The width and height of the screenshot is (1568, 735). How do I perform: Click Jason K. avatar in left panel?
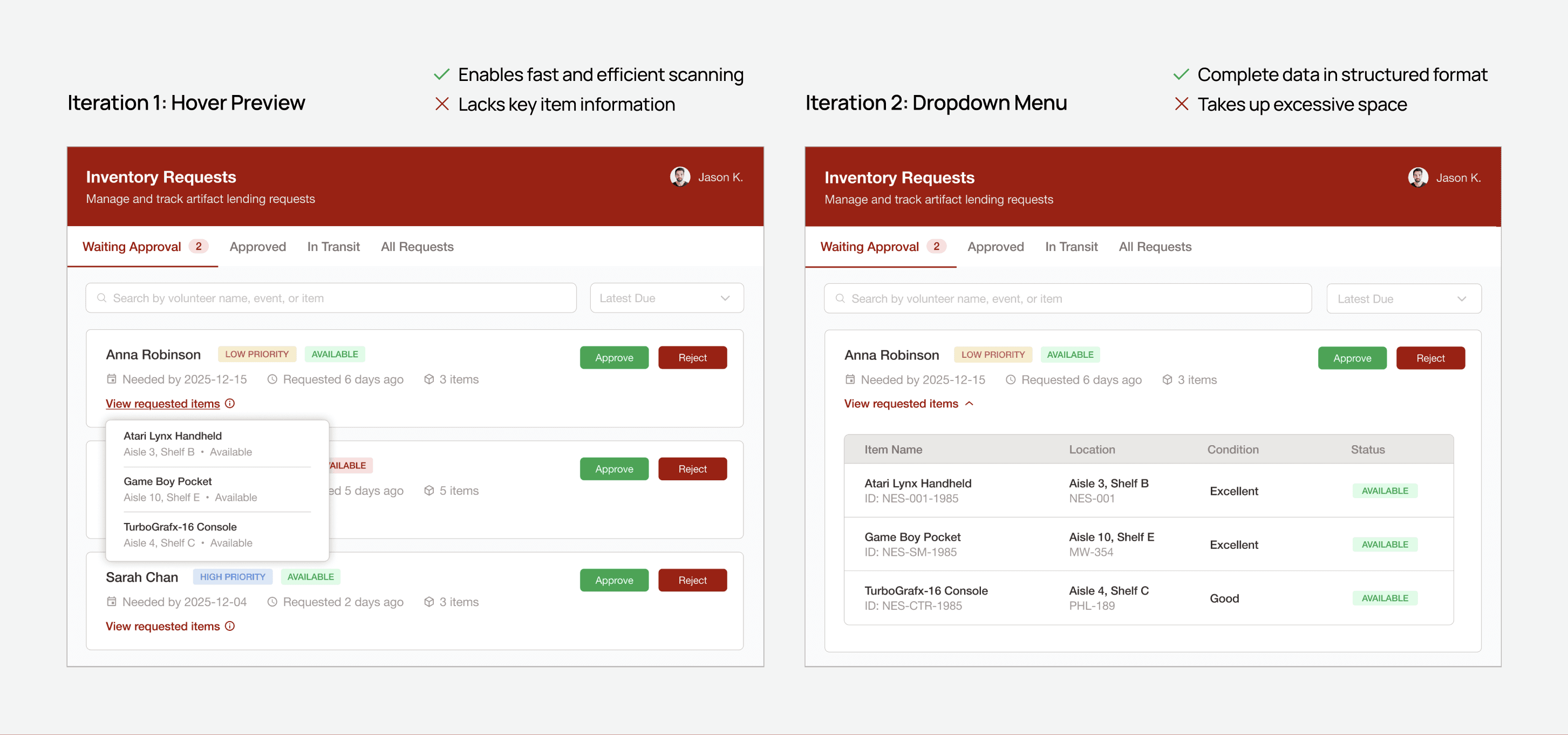click(x=680, y=176)
